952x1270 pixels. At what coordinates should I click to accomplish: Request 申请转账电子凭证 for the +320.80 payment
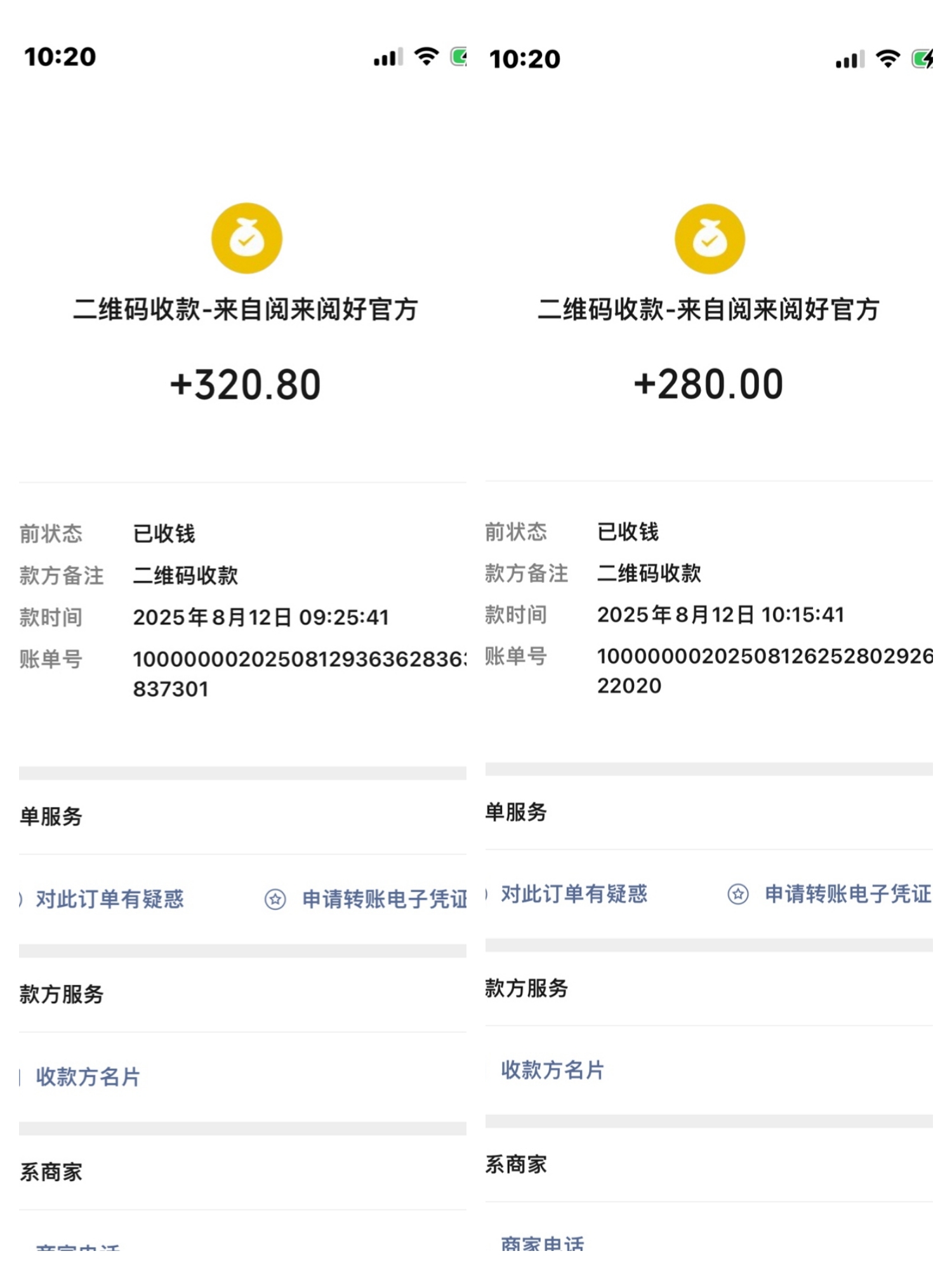pyautogui.click(x=384, y=899)
